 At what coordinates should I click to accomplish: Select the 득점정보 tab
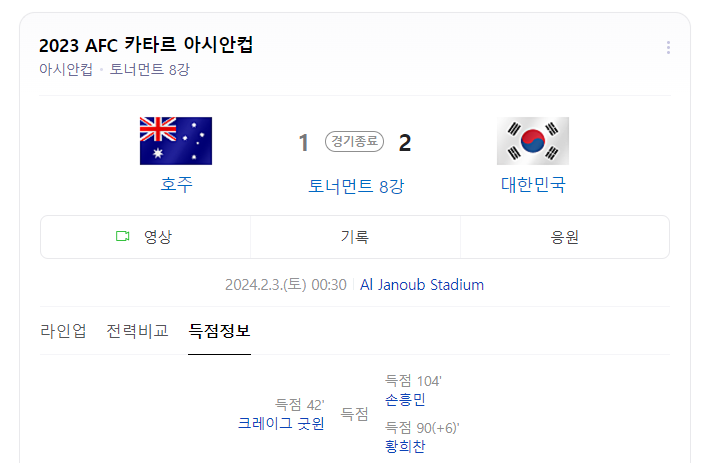coord(219,331)
